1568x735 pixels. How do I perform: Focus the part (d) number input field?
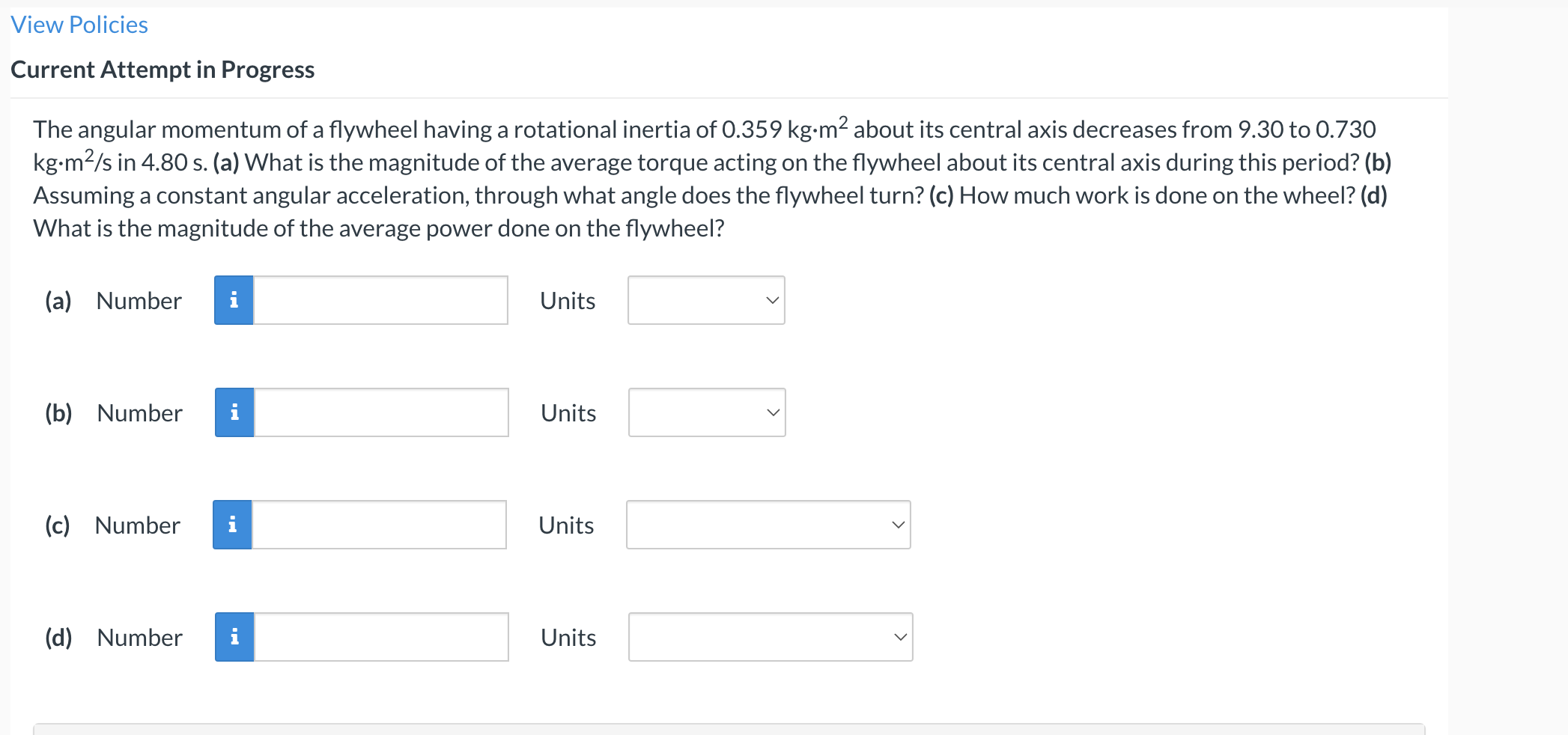(x=381, y=637)
